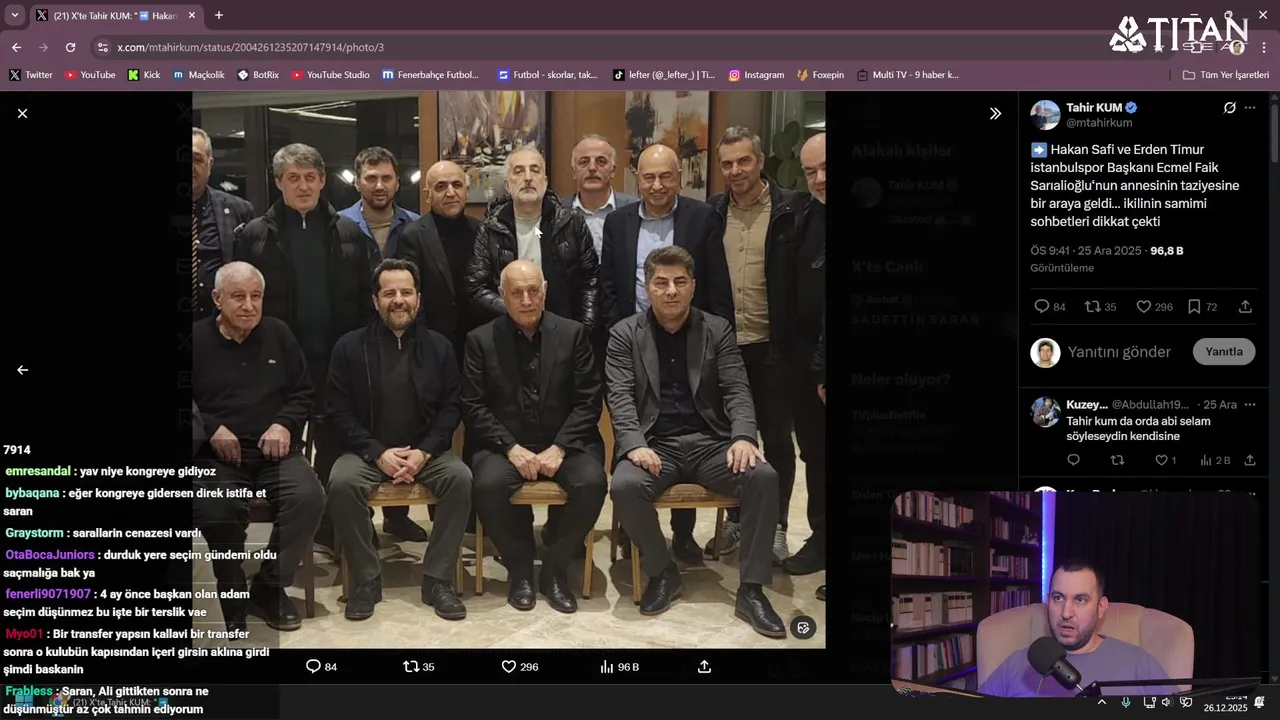Click the Grok icon on the tweet

tap(1230, 107)
